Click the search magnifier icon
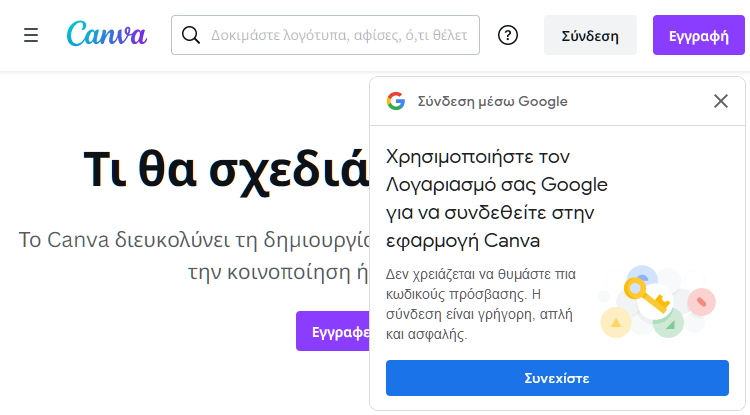750x415 pixels. 191,35
